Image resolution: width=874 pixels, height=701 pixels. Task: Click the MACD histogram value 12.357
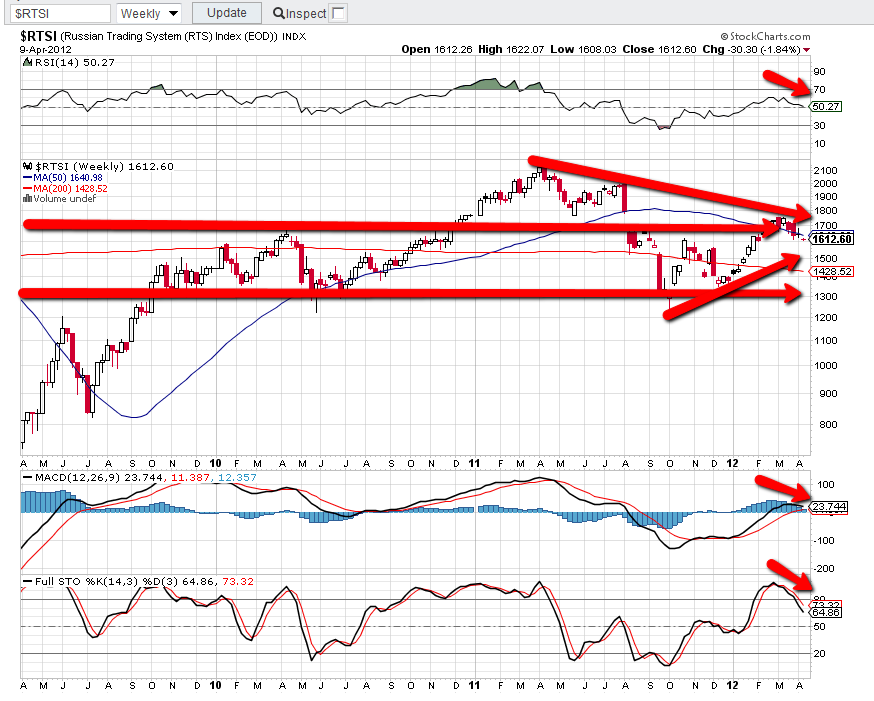[237, 478]
